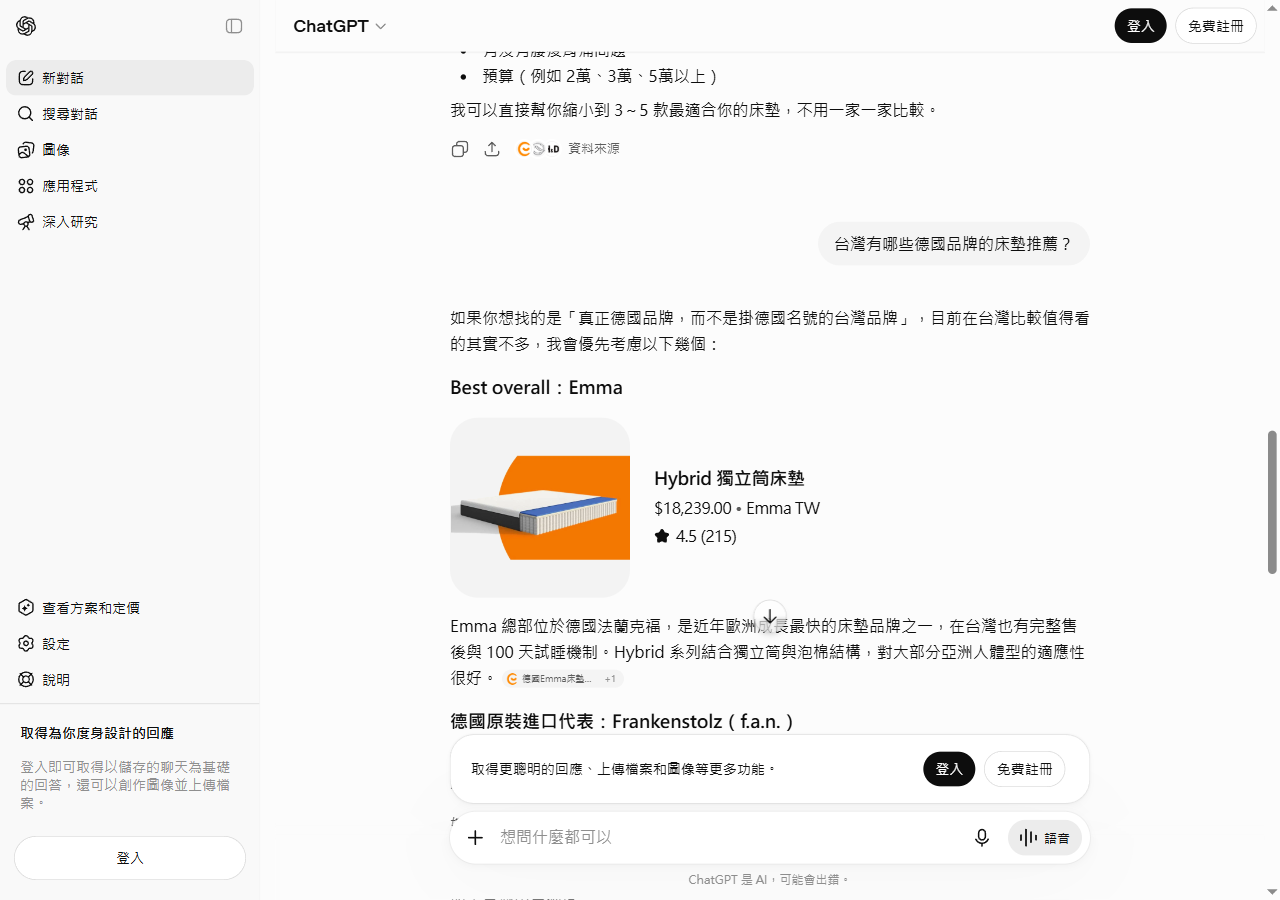The image size is (1280, 900).
Task: Share the response via share icon
Action: 492,149
